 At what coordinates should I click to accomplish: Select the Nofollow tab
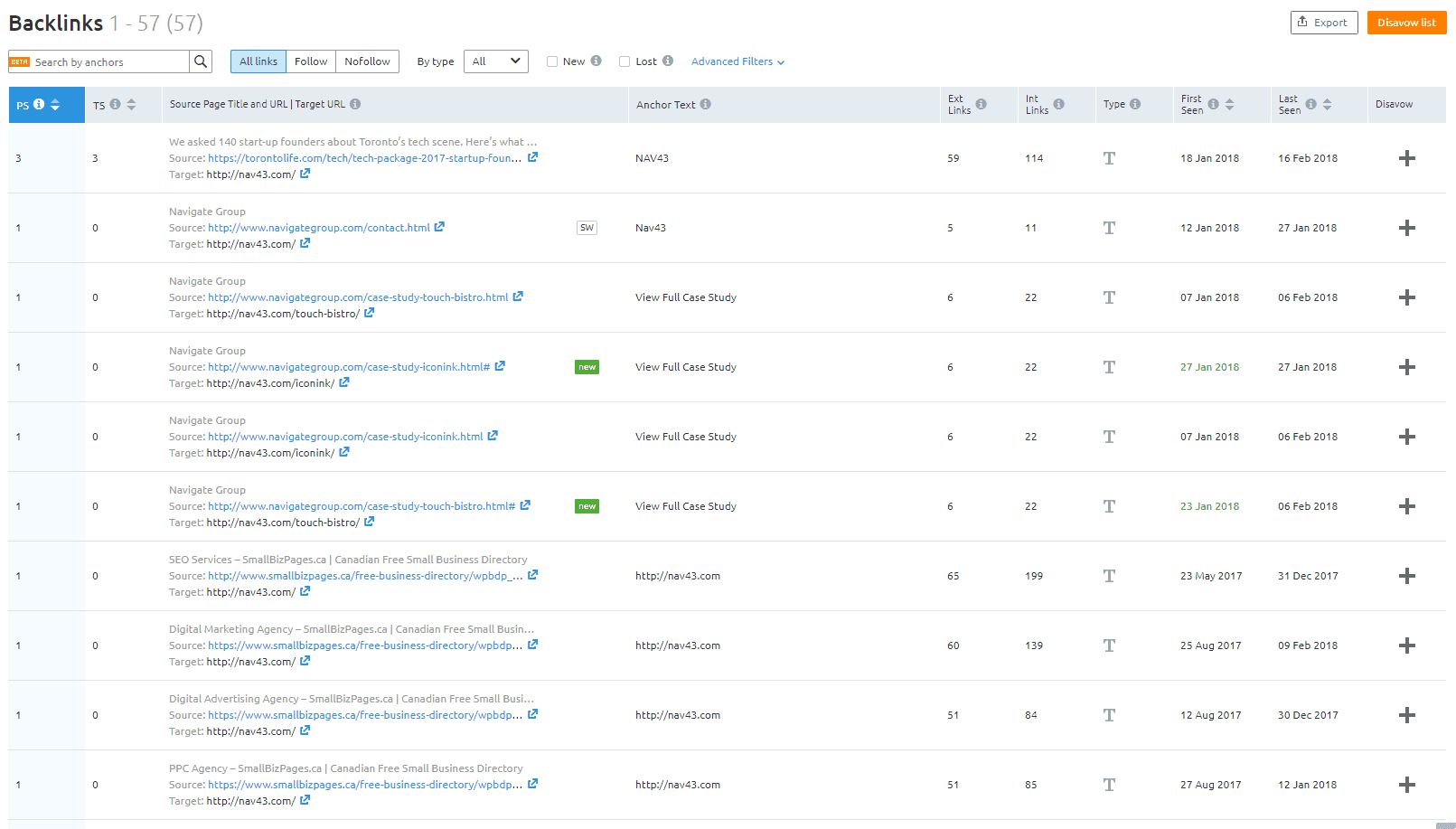tap(367, 61)
